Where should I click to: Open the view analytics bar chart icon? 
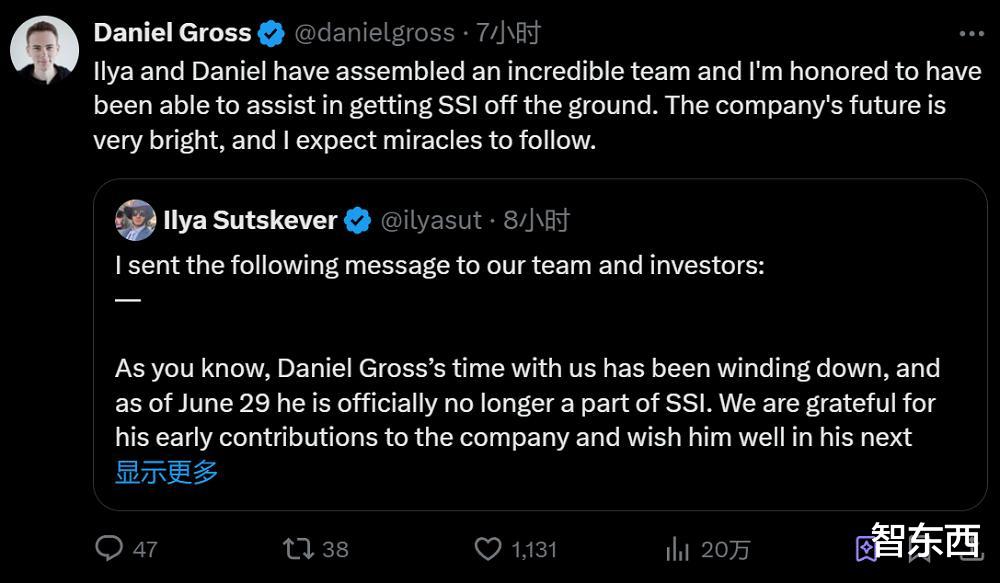click(x=677, y=548)
